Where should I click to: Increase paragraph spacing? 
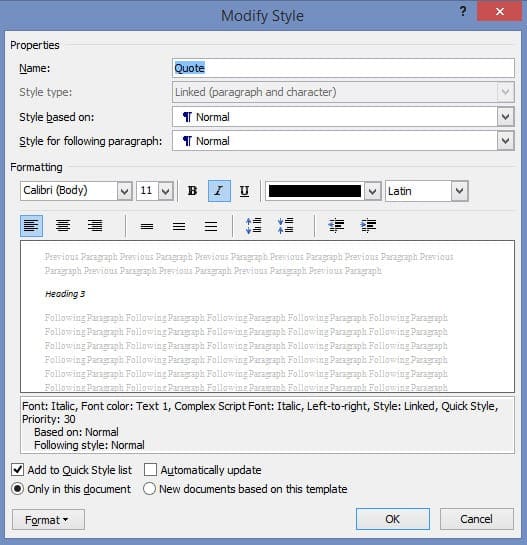coord(254,226)
